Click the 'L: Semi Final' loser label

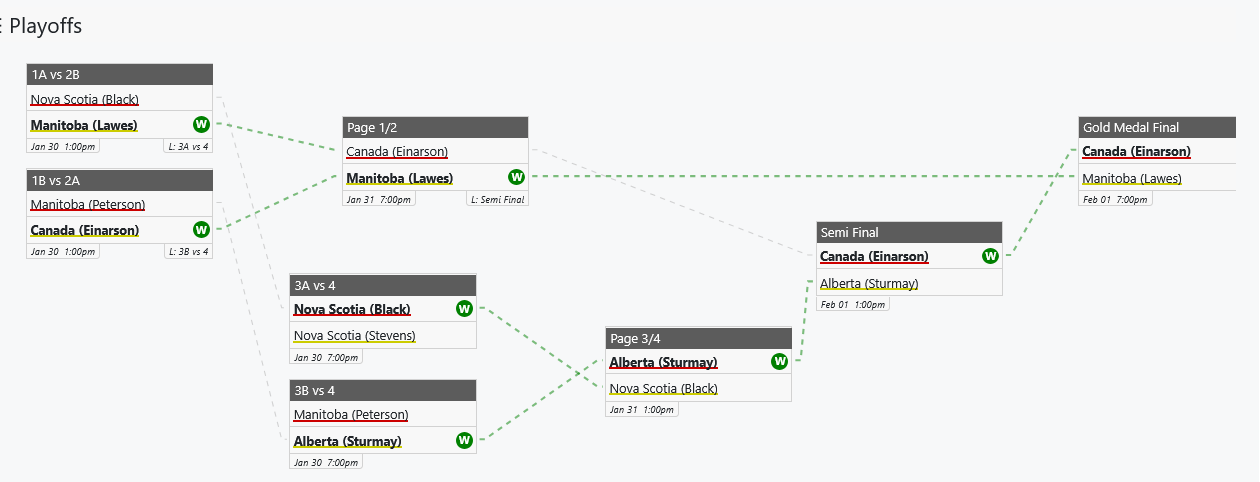[x=497, y=199]
